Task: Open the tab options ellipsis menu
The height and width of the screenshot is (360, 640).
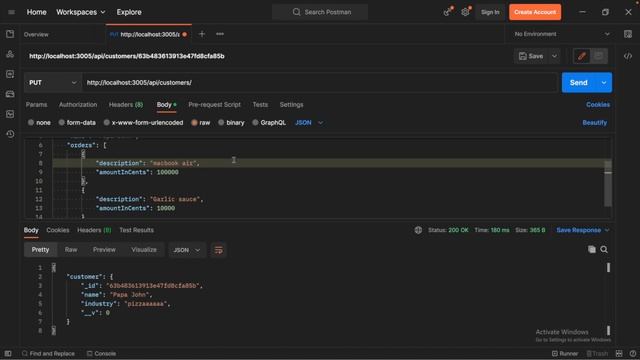Action: (x=220, y=34)
